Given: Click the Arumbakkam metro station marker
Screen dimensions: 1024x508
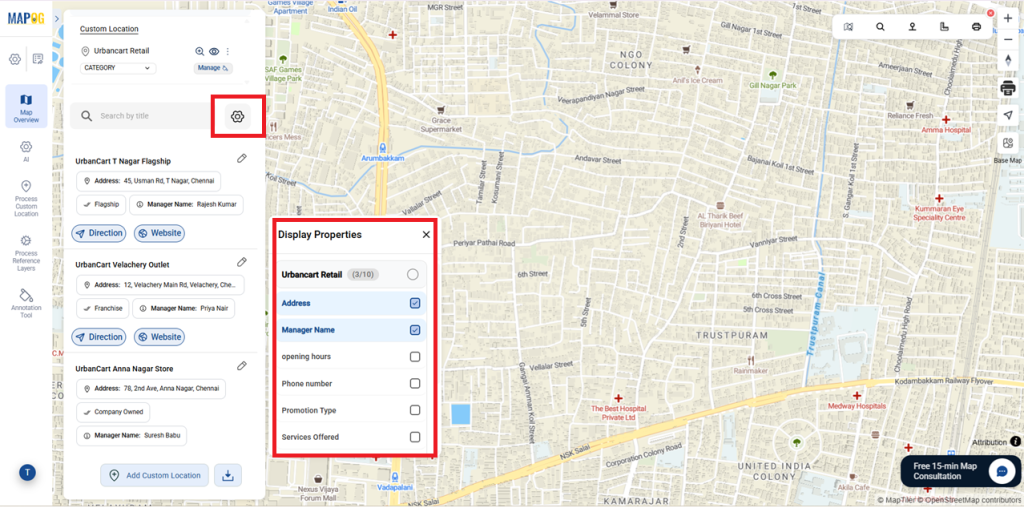Looking at the screenshot, I should [x=383, y=148].
